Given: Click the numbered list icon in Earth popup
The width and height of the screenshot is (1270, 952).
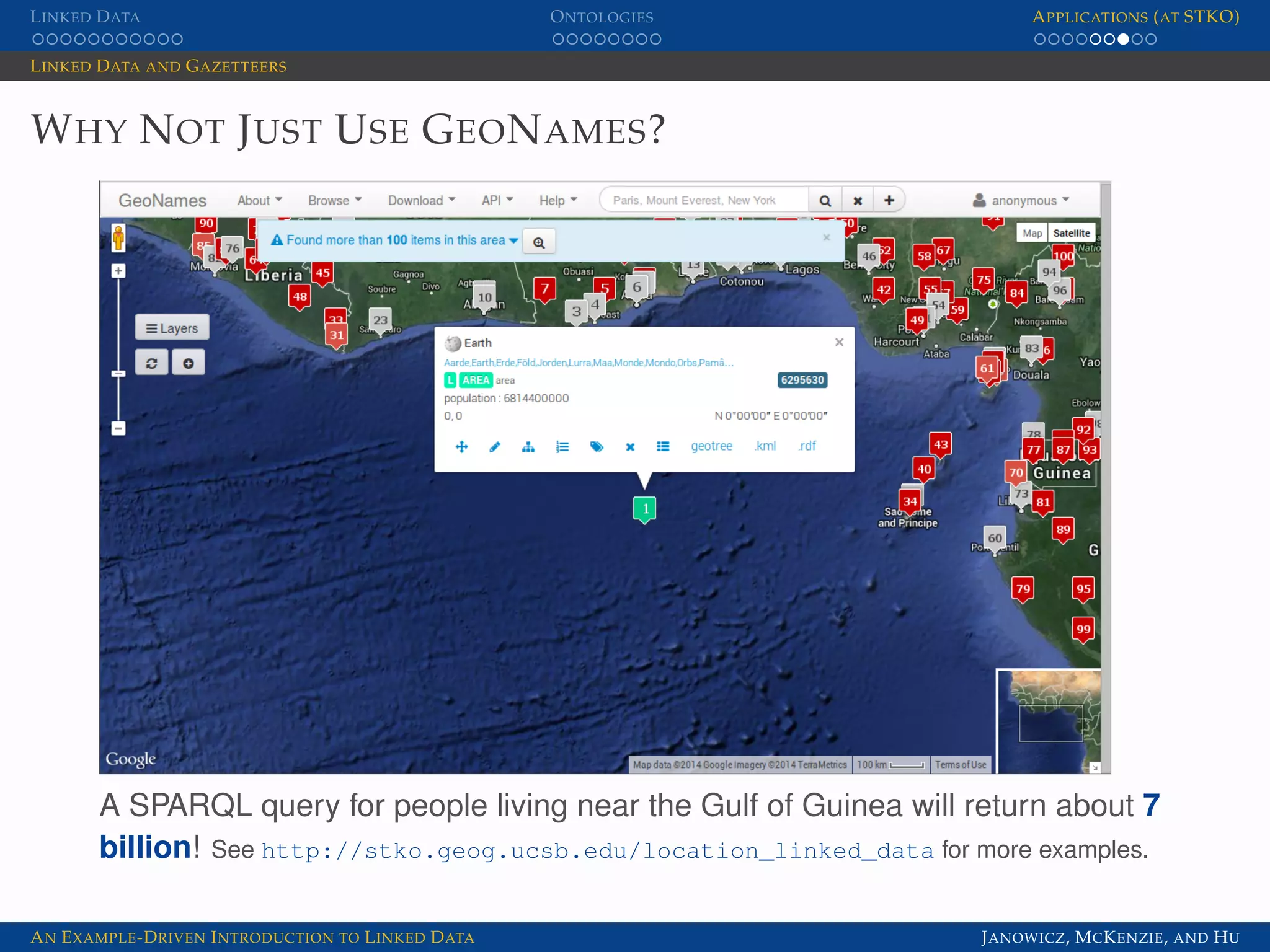Looking at the screenshot, I should click(562, 447).
